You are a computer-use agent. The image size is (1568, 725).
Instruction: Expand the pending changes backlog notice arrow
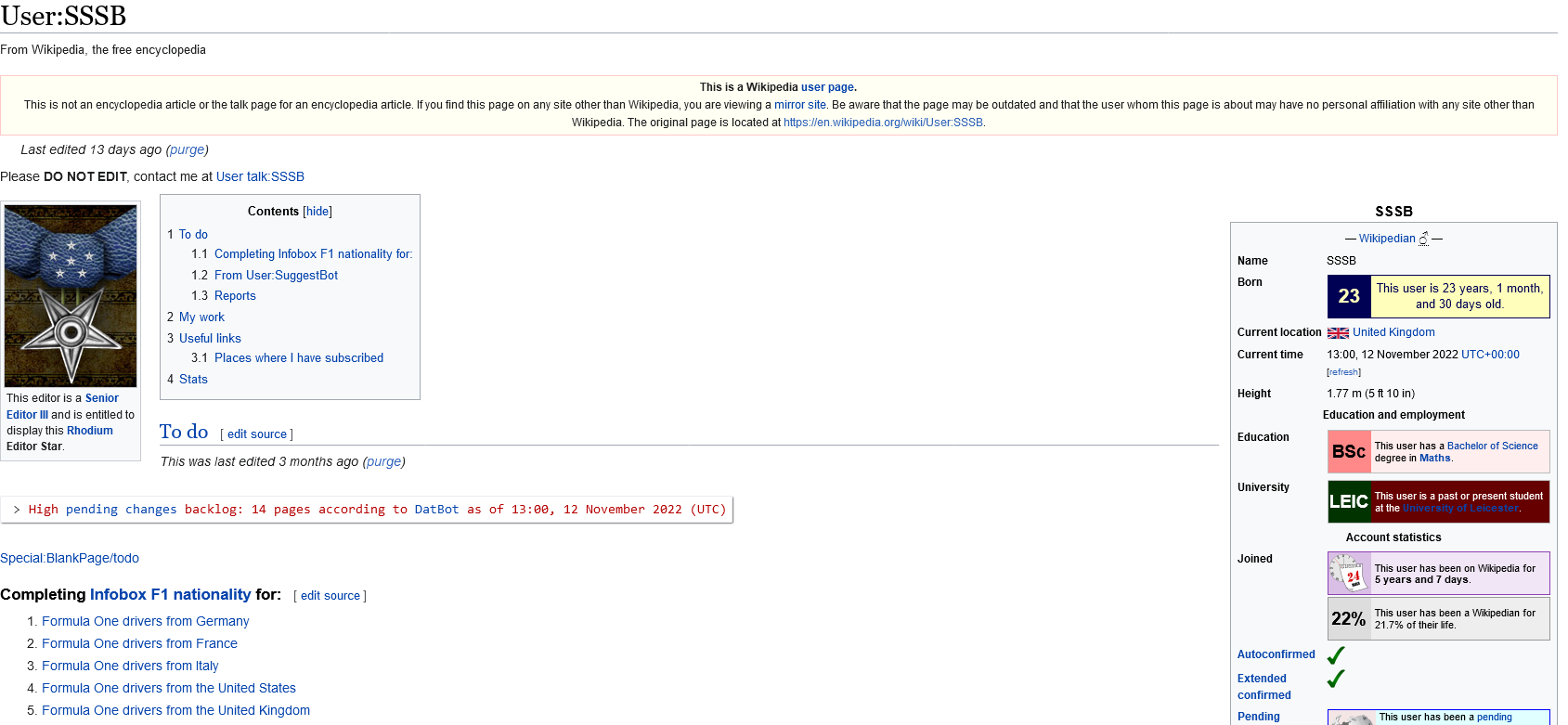17,510
